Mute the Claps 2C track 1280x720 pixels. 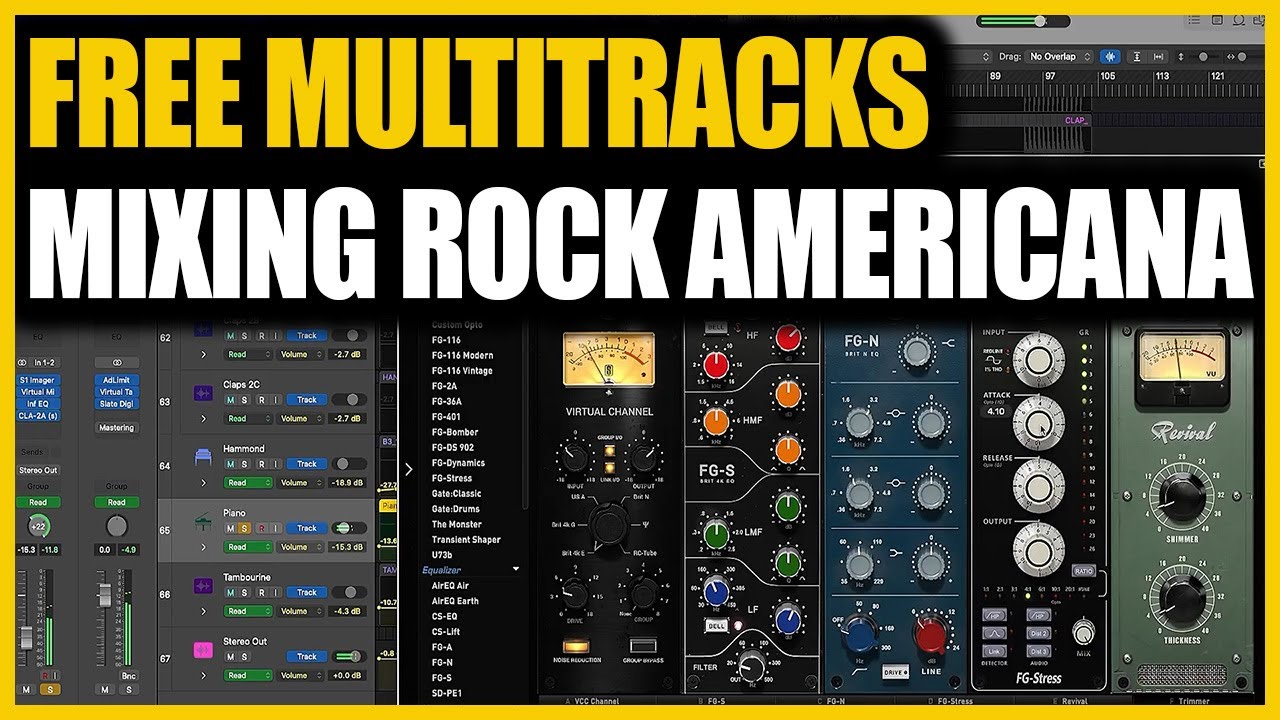(230, 400)
